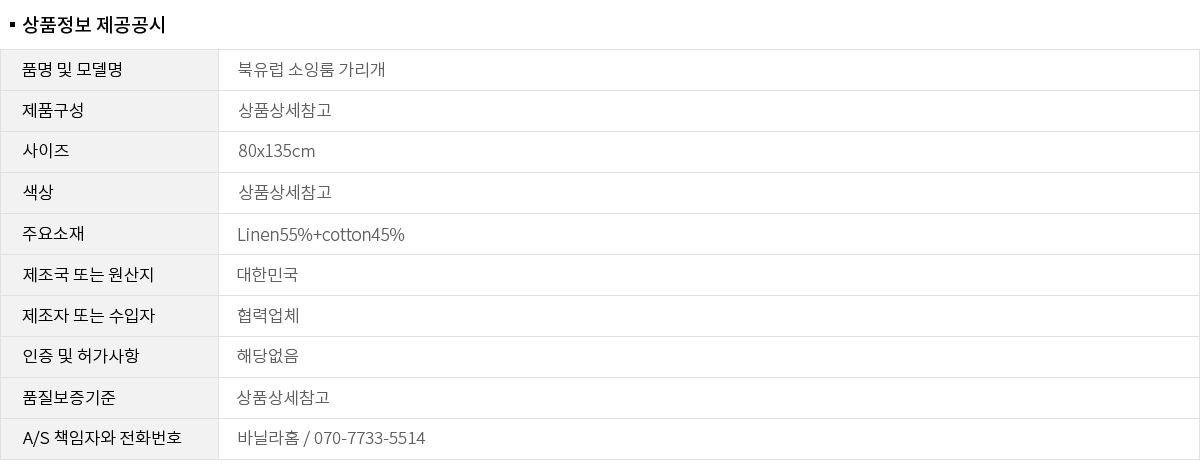This screenshot has width=1200, height=475.
Task: Click the 사이즈 label cell
Action: pos(46,151)
